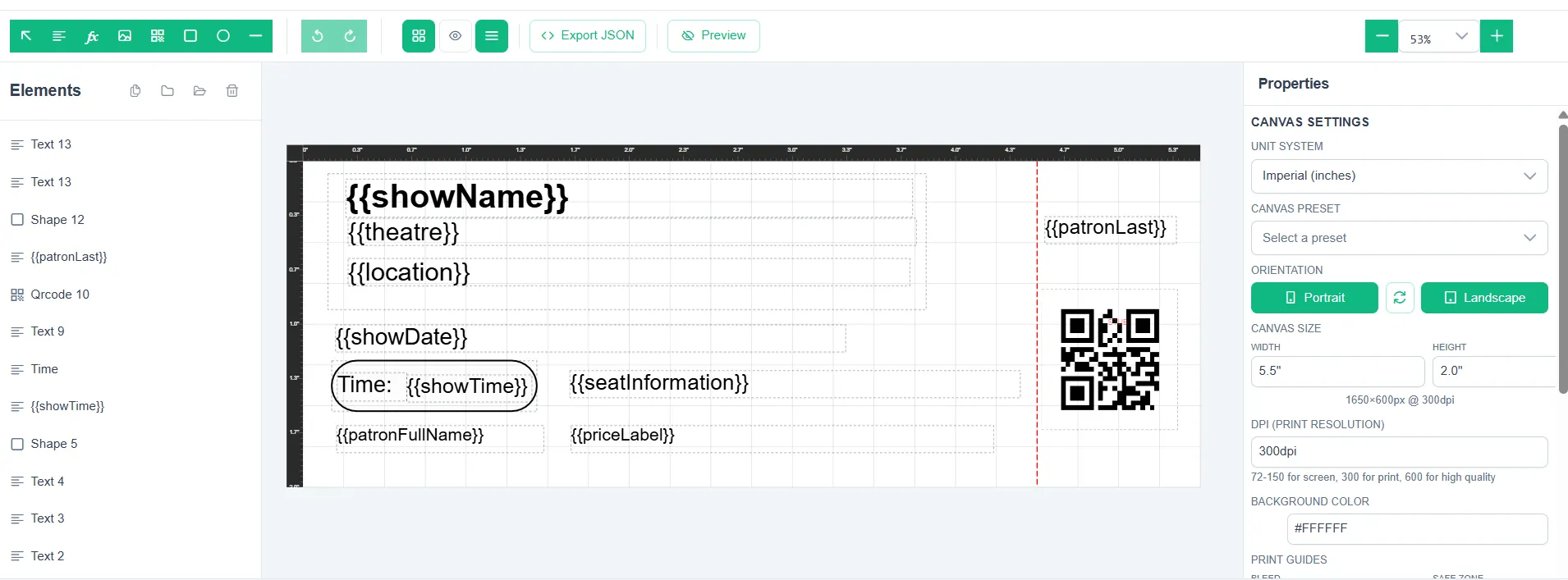1568x580 pixels.
Task: Select the image insert tool
Action: pyautogui.click(x=125, y=36)
